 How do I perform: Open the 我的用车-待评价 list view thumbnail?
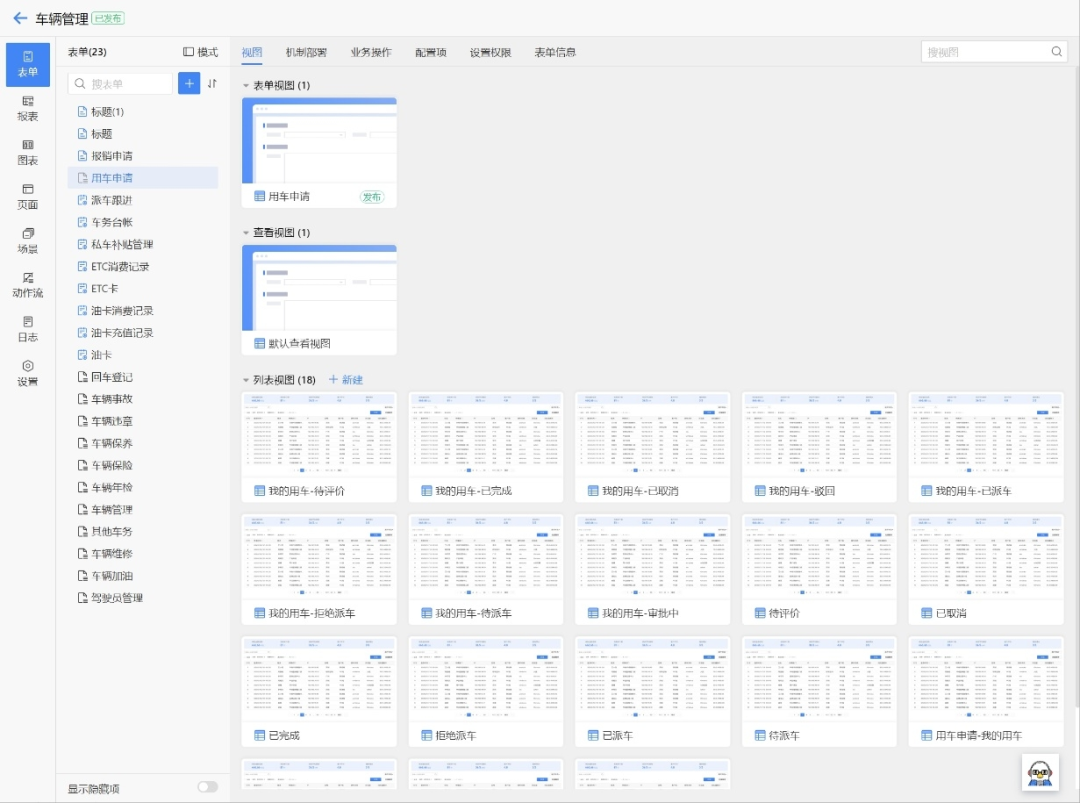click(319, 447)
